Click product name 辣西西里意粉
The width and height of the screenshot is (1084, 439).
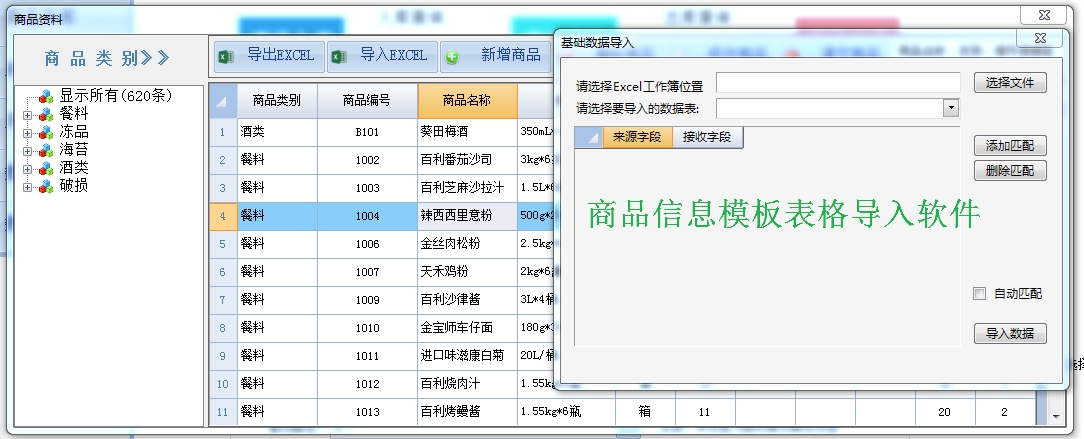click(456, 216)
